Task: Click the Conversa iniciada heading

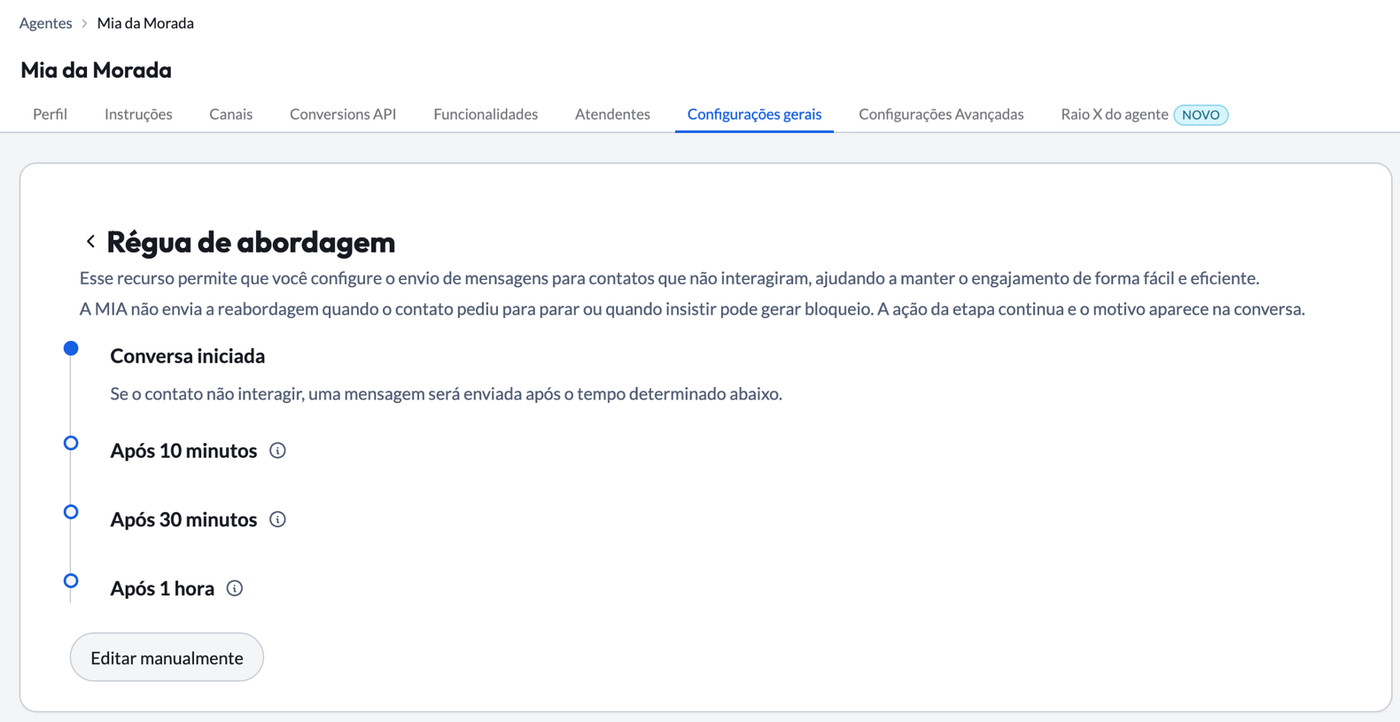Action: (187, 356)
